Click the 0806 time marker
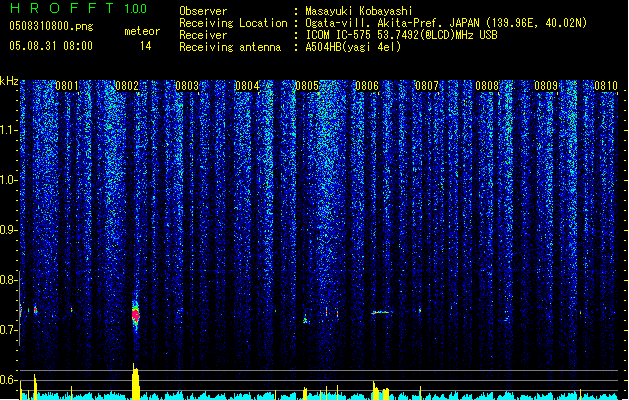This screenshot has width=629, height=400. pyautogui.click(x=367, y=86)
